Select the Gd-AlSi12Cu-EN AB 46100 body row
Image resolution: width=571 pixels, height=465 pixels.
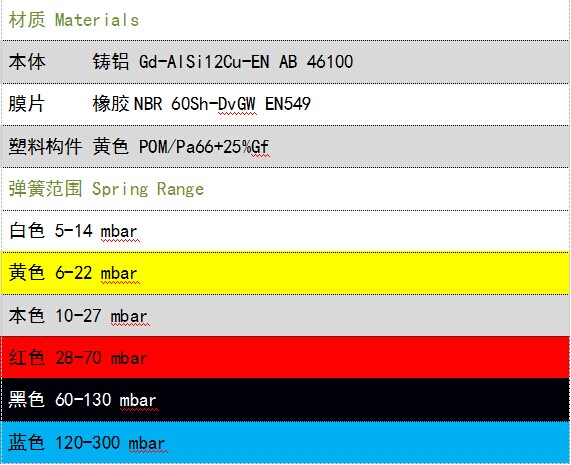point(286,62)
